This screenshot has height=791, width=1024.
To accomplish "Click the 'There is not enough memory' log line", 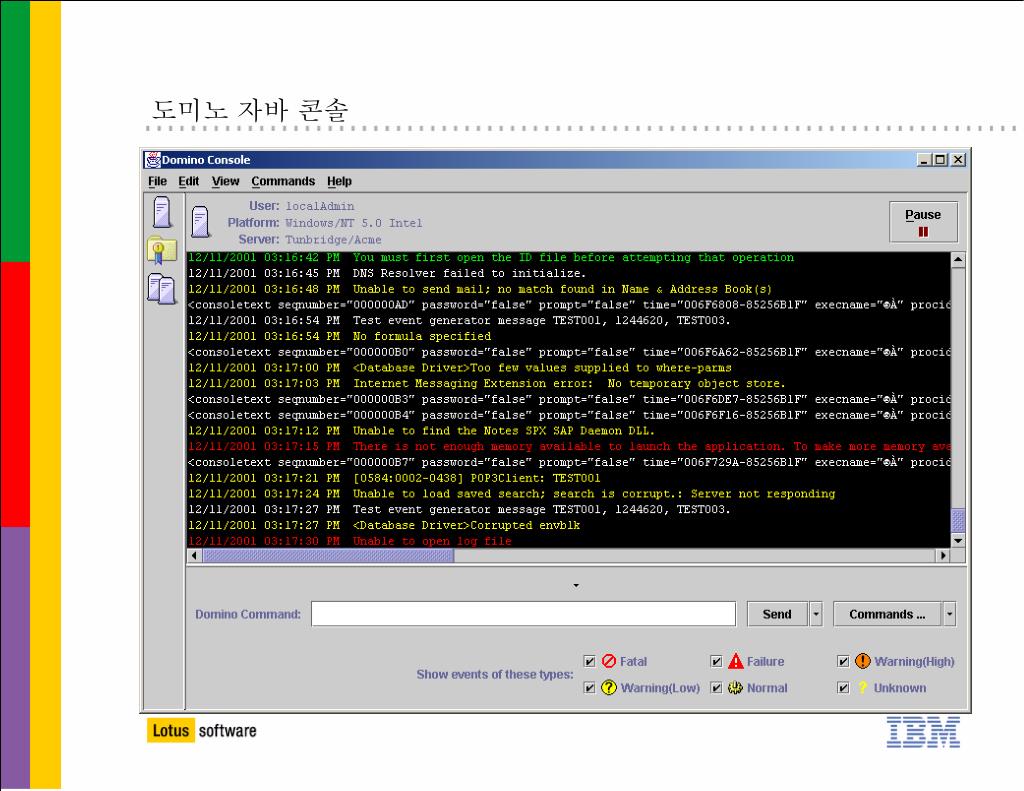I will 569,447.
